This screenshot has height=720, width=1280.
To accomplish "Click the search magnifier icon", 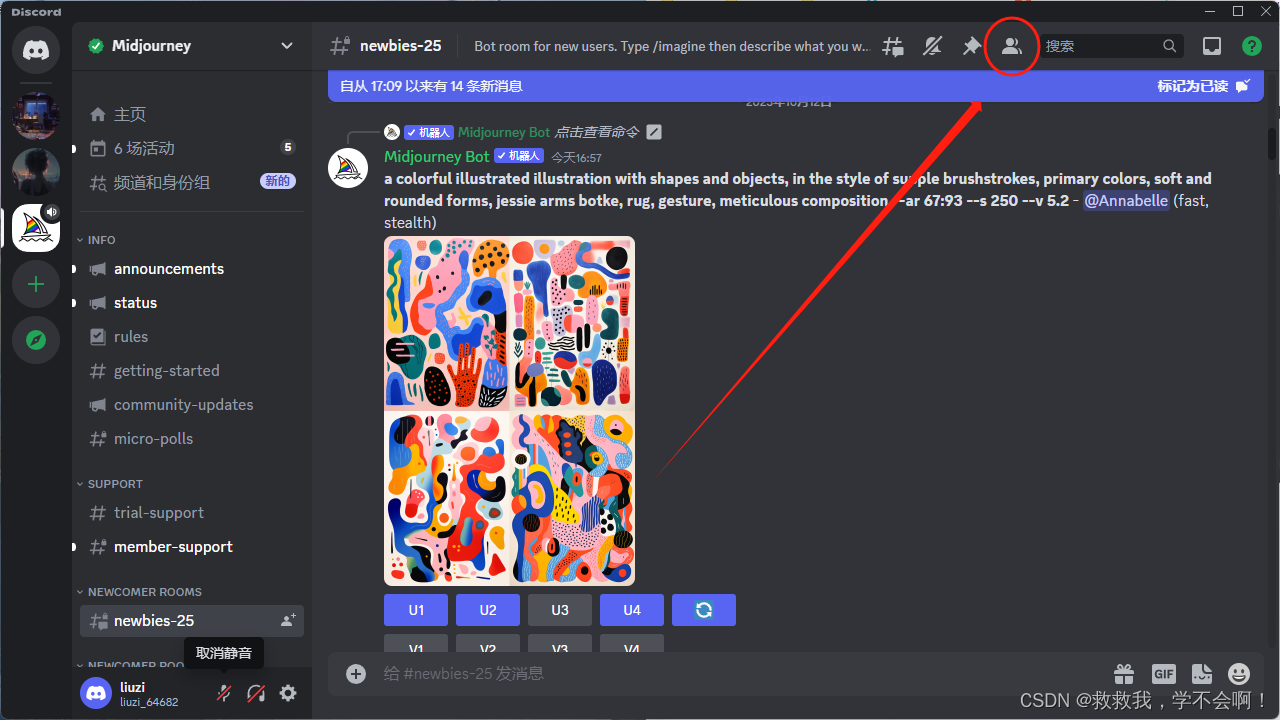I will [x=1170, y=46].
